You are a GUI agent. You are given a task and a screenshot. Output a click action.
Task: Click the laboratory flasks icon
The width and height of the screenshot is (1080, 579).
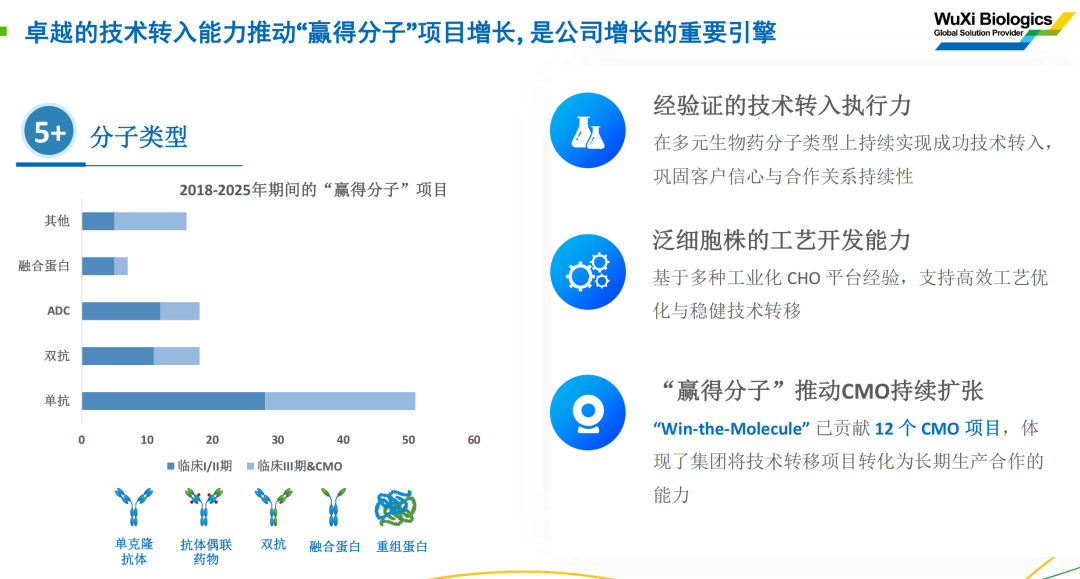click(x=587, y=131)
